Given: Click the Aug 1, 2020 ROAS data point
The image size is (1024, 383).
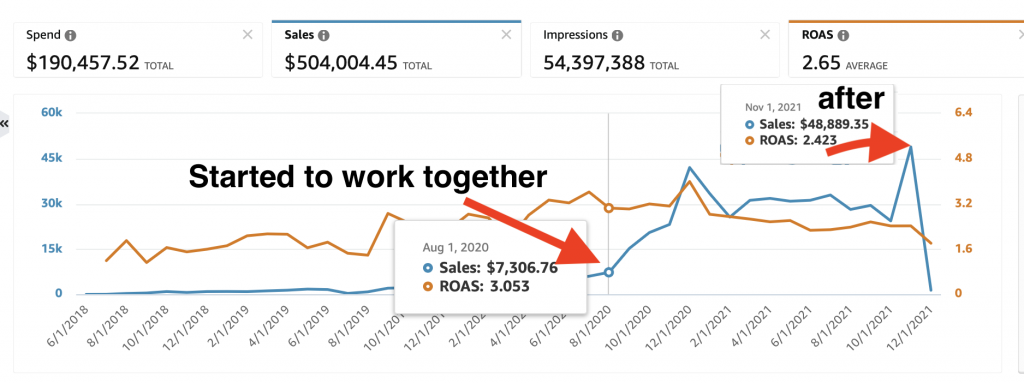Looking at the screenshot, I should click(609, 208).
